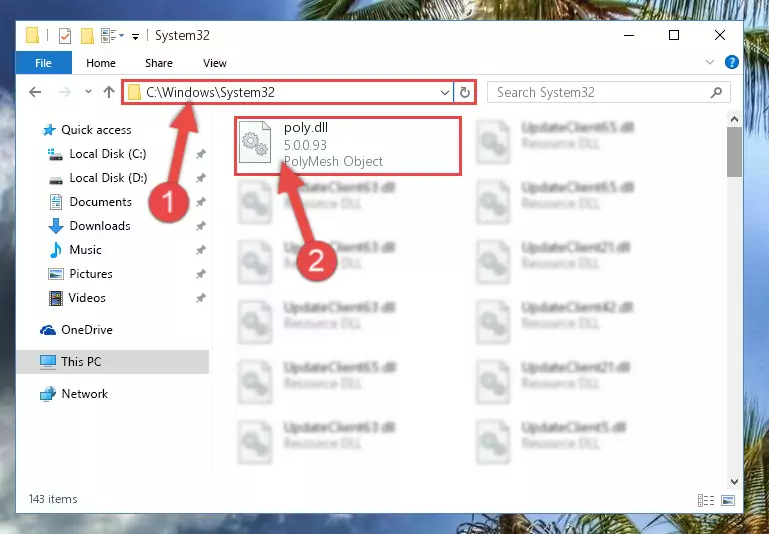Click the search magnifier icon
The width and height of the screenshot is (769, 534).
[717, 92]
